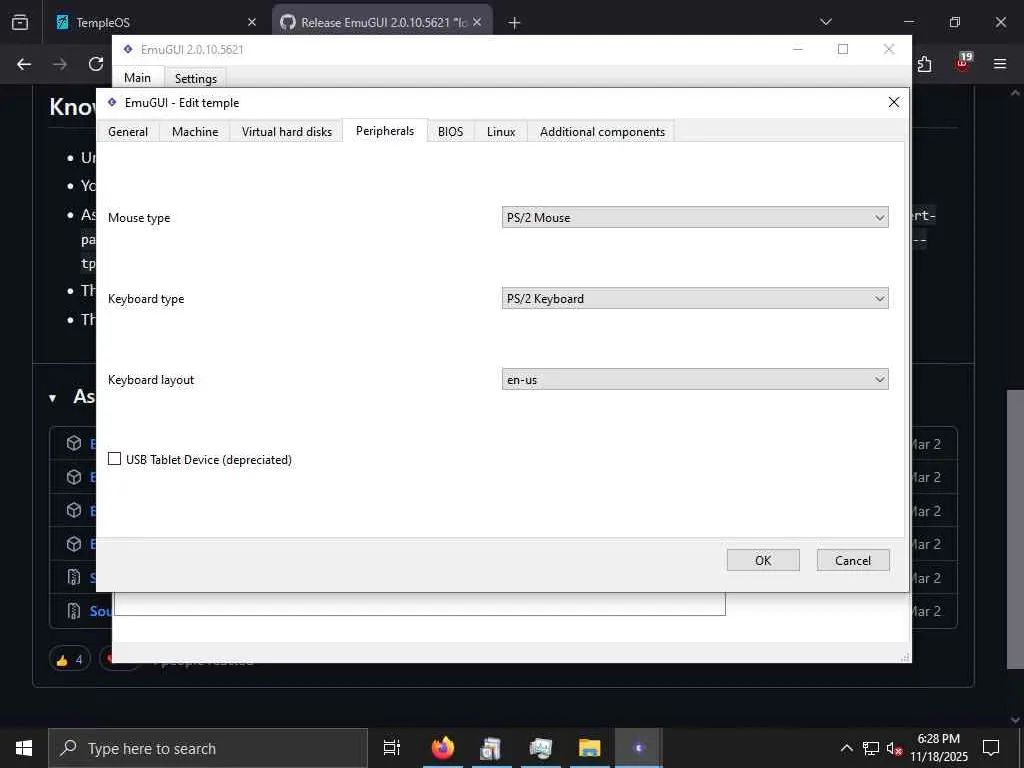Viewport: 1024px width, 768px height.
Task: Collapse the Assets section triangle
Action: click(52, 398)
